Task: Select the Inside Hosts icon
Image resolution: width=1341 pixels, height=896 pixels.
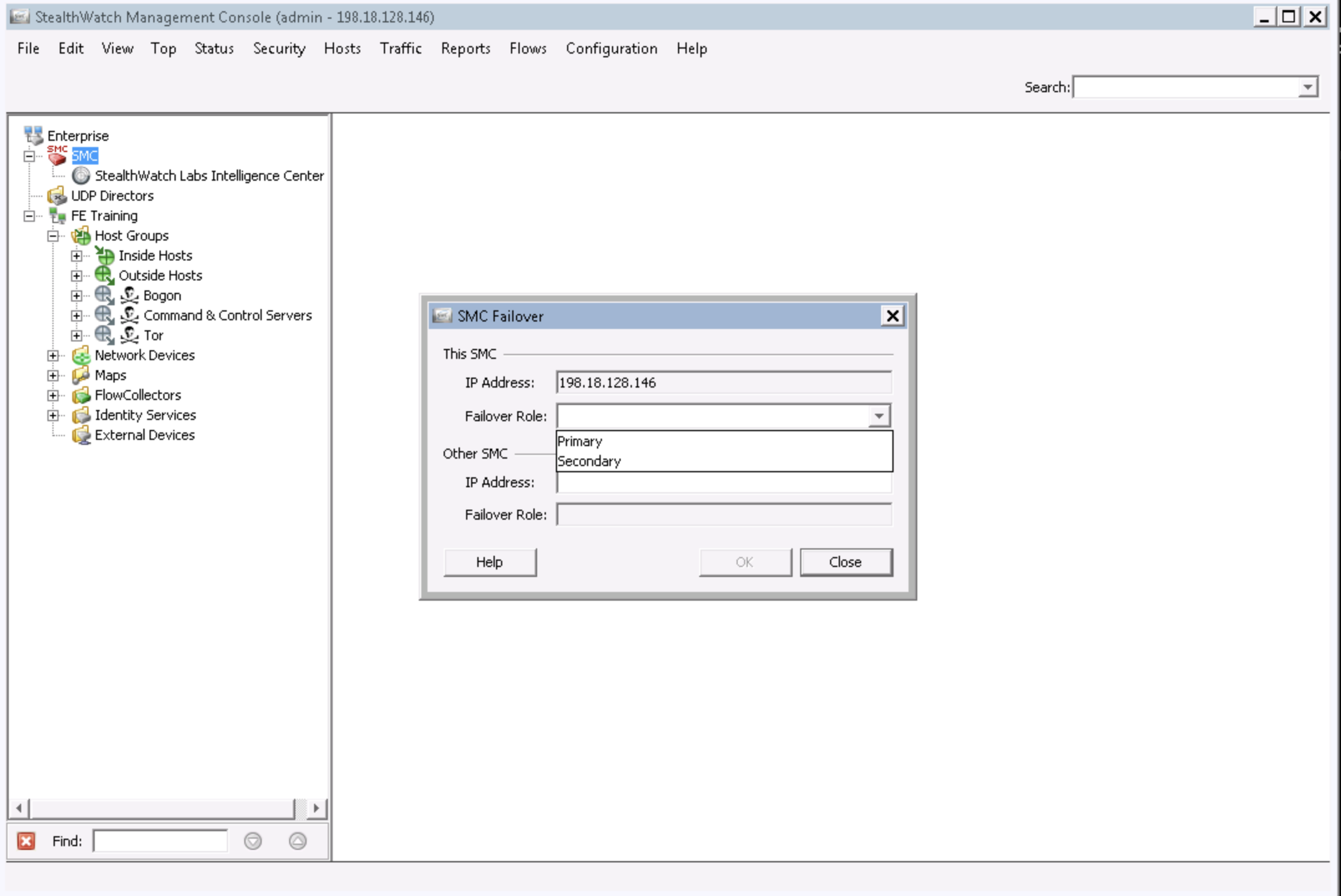Action: point(105,255)
